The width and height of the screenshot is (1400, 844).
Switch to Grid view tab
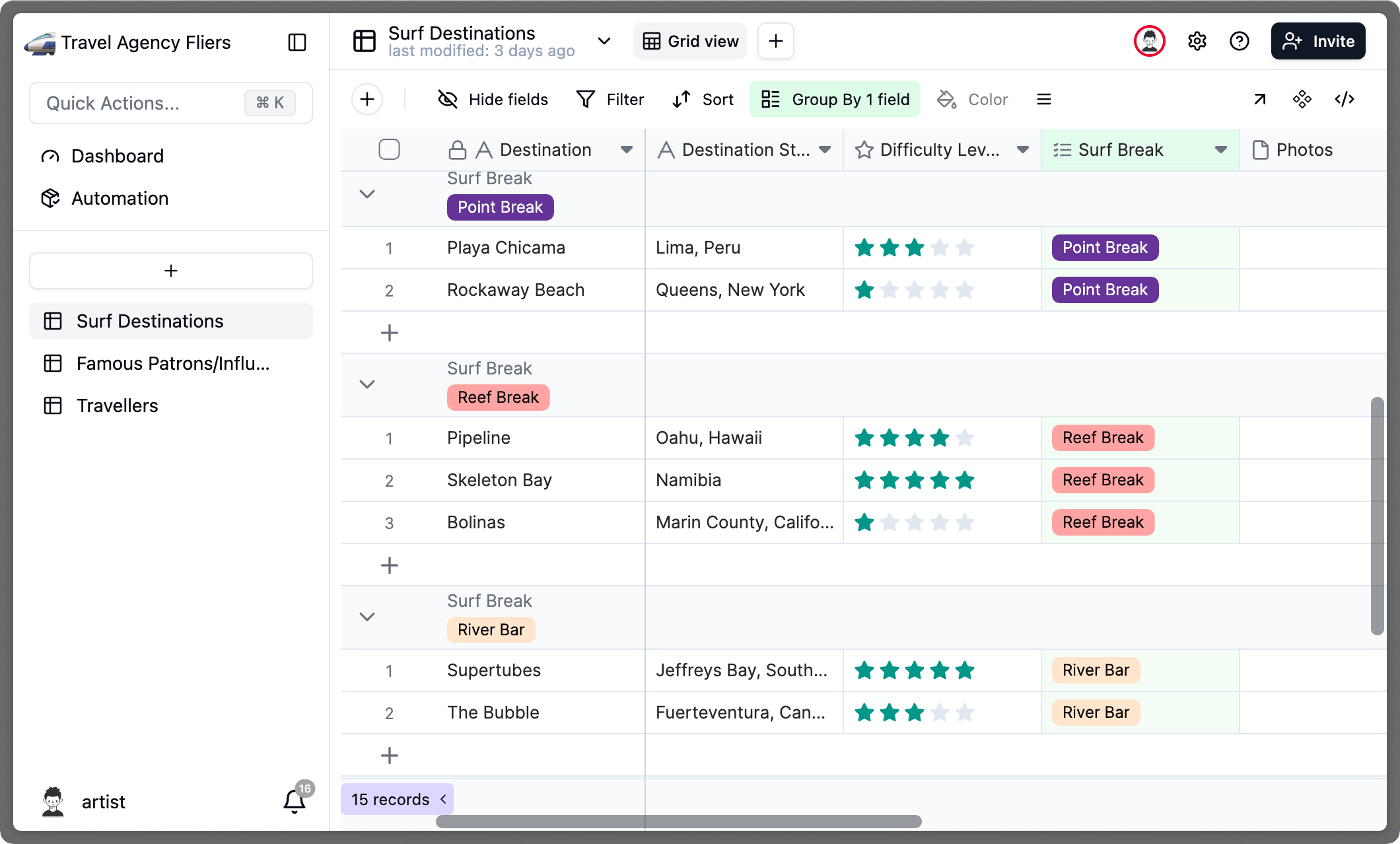click(x=690, y=41)
